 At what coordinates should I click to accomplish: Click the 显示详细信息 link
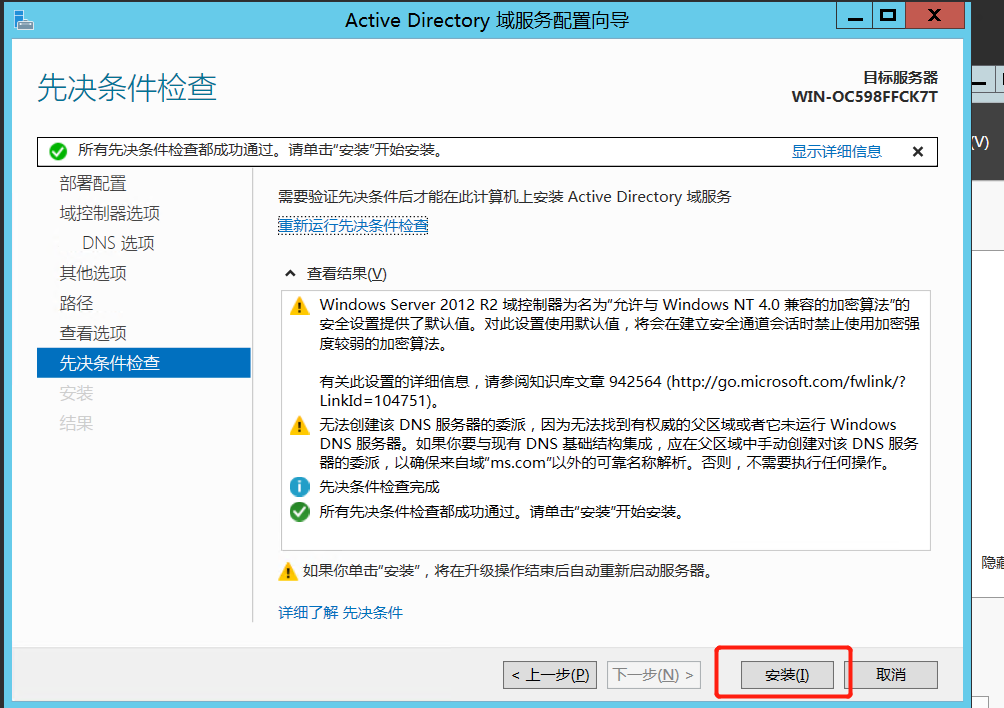coord(836,152)
